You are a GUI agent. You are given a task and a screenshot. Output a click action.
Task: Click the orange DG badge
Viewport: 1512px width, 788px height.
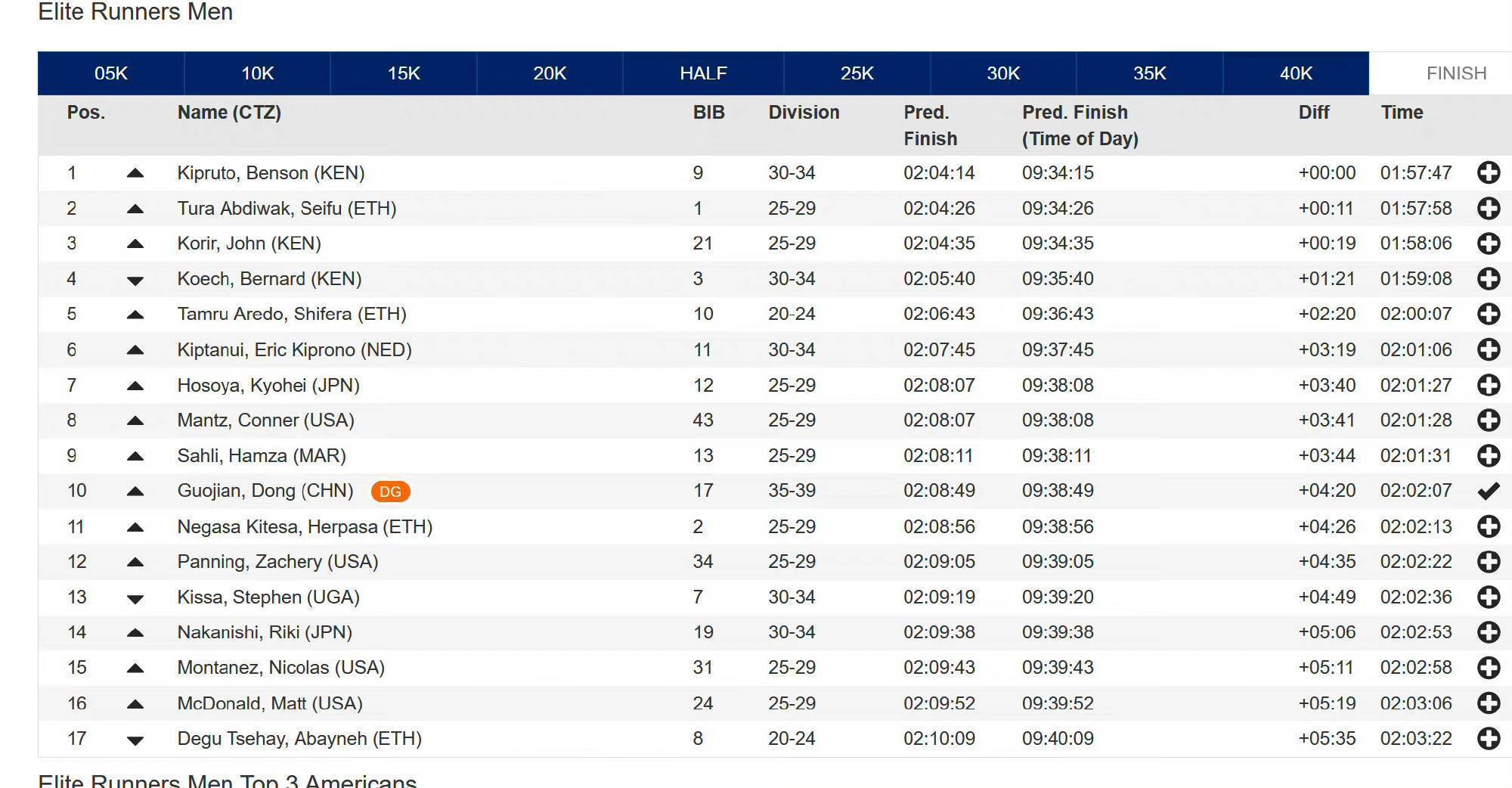[x=390, y=492]
